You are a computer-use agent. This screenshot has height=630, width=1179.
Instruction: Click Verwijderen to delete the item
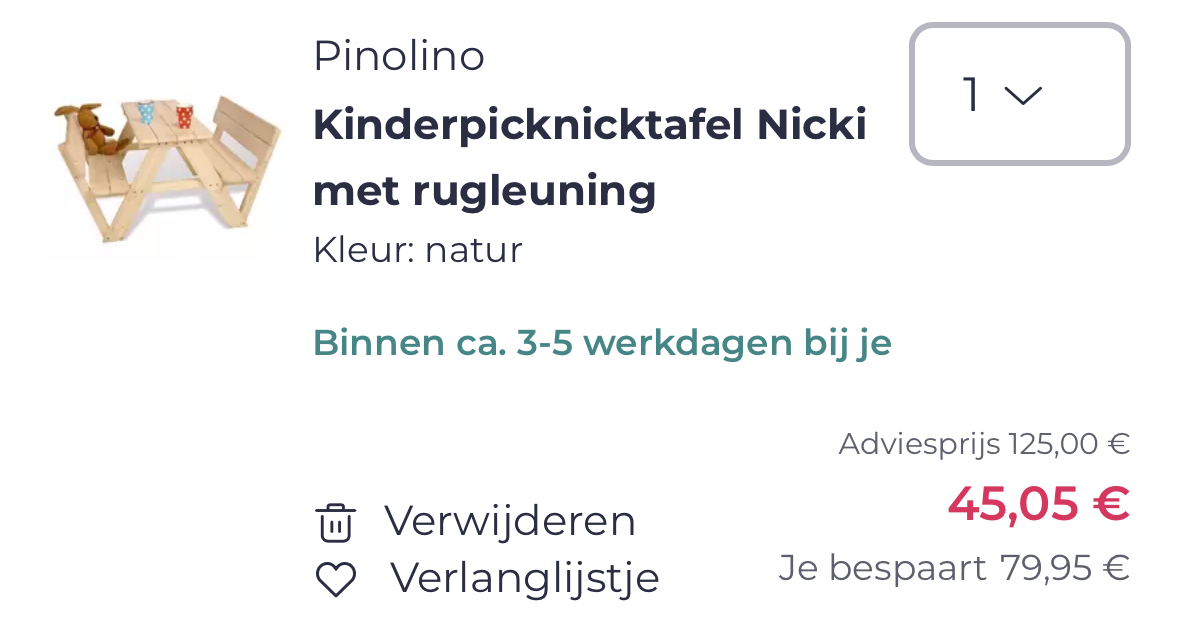coord(509,521)
